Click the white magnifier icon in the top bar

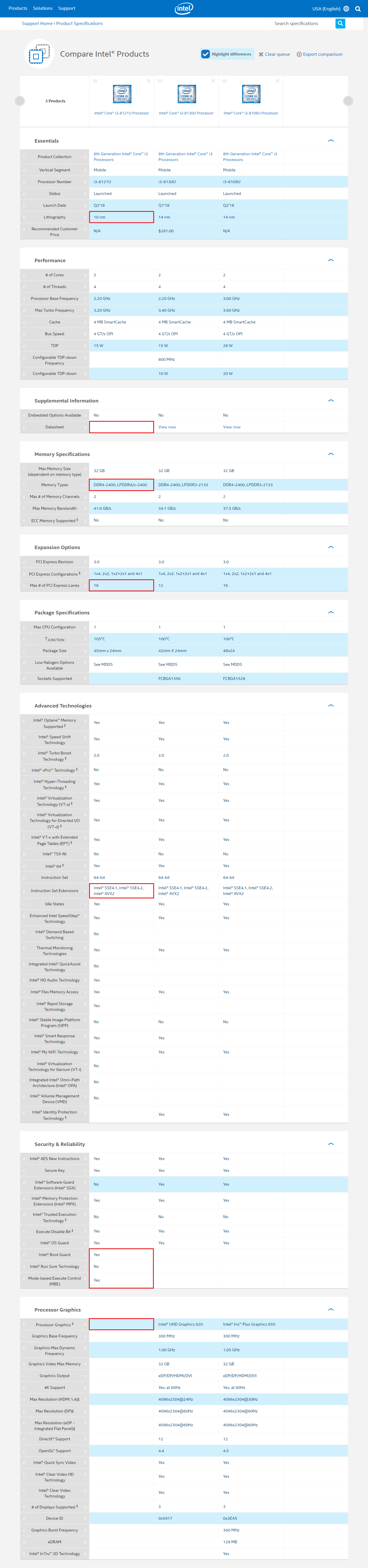358,9
